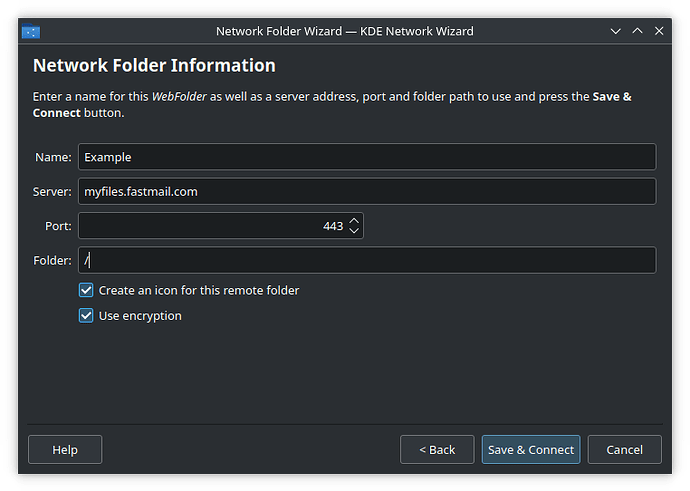The height and width of the screenshot is (491, 690).
Task: Click the window menu icon in title bar
Action: [30, 31]
